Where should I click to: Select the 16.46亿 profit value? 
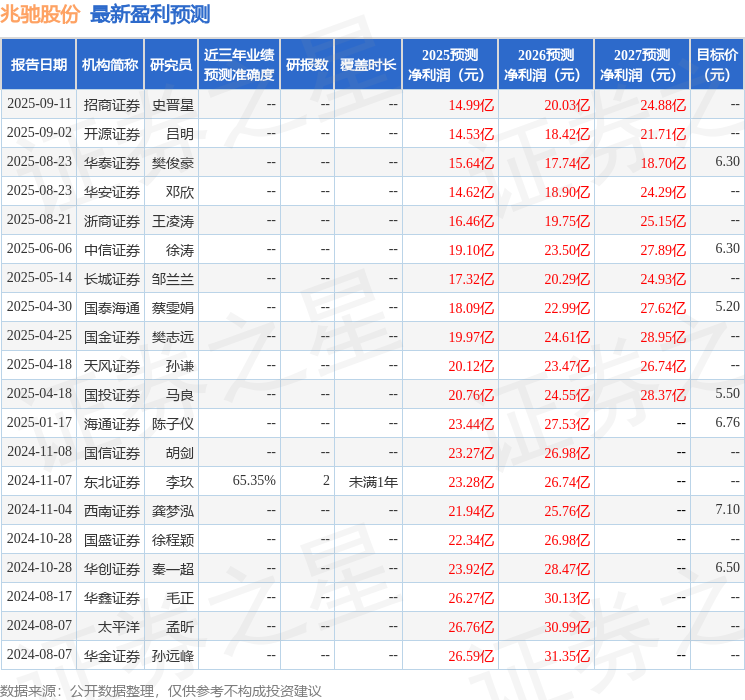click(x=471, y=221)
